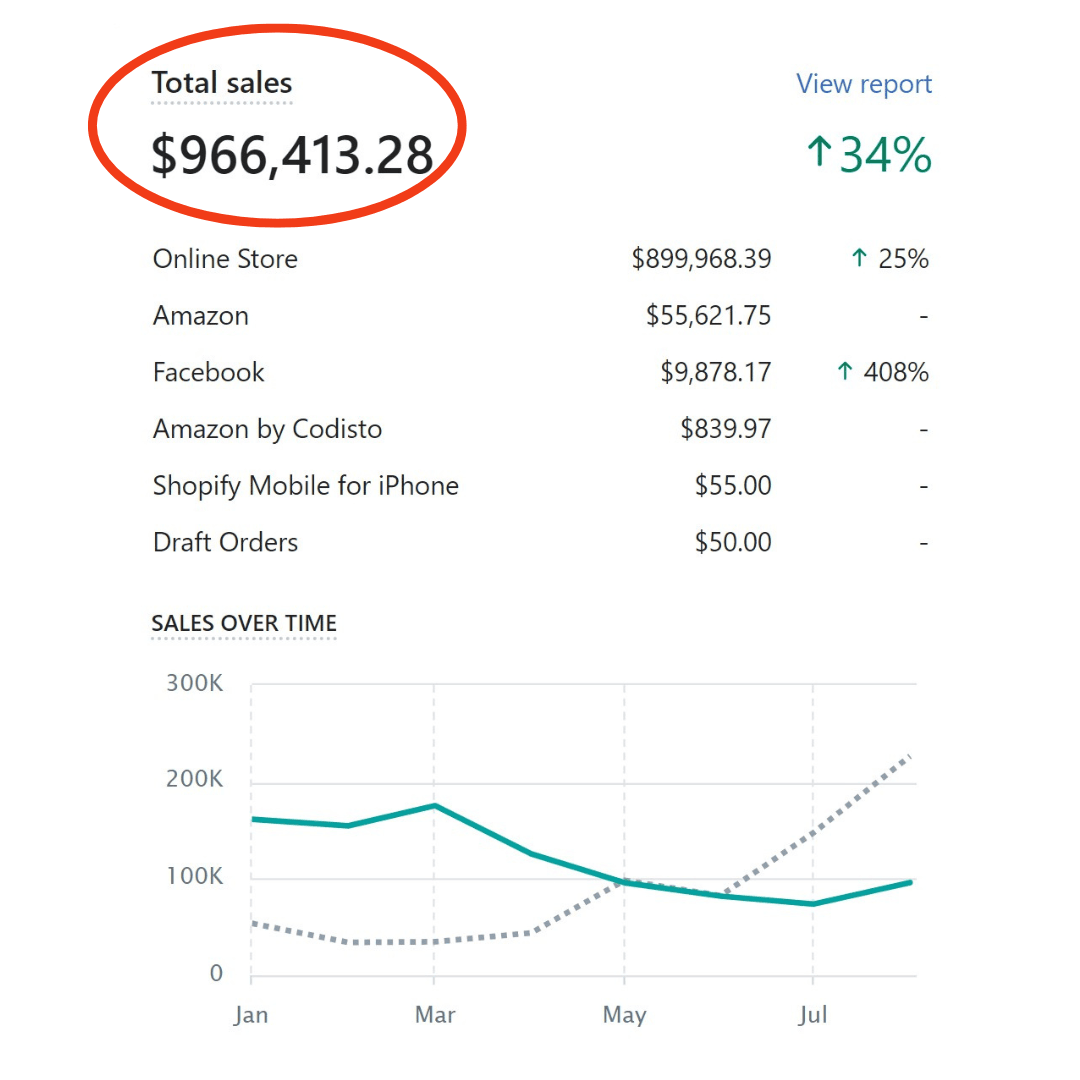Click the Total sales heading
The image size is (1080, 1080).
[x=222, y=83]
